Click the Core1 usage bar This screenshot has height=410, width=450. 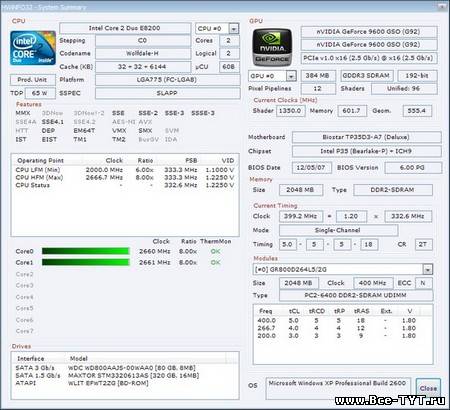click(x=85, y=263)
